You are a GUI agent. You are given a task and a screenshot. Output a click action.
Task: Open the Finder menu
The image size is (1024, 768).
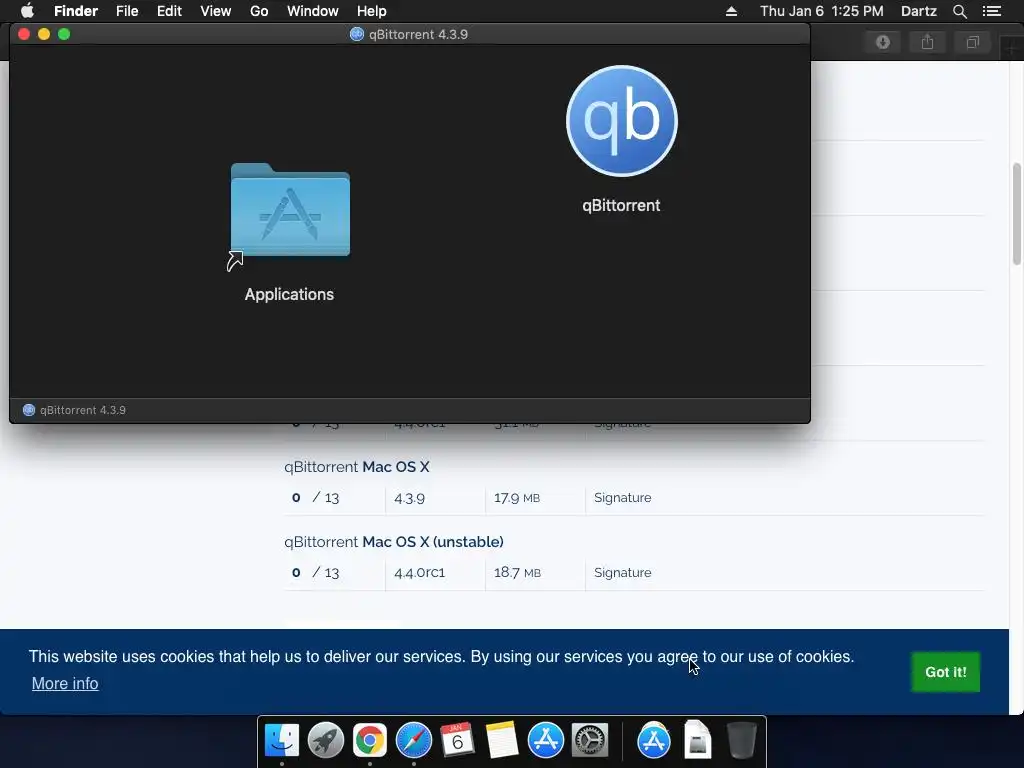pos(76,11)
